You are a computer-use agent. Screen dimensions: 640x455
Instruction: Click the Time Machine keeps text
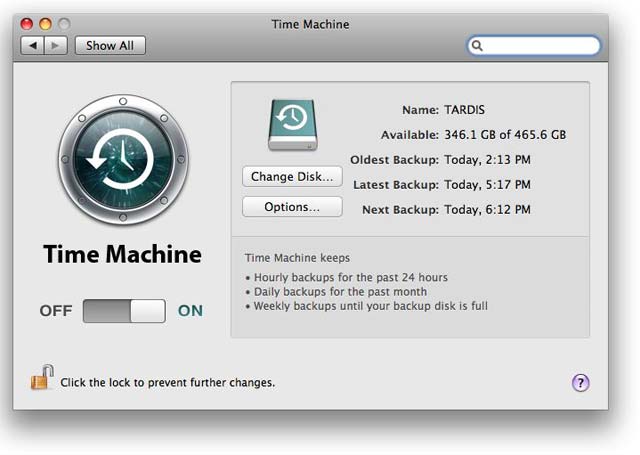tap(297, 258)
